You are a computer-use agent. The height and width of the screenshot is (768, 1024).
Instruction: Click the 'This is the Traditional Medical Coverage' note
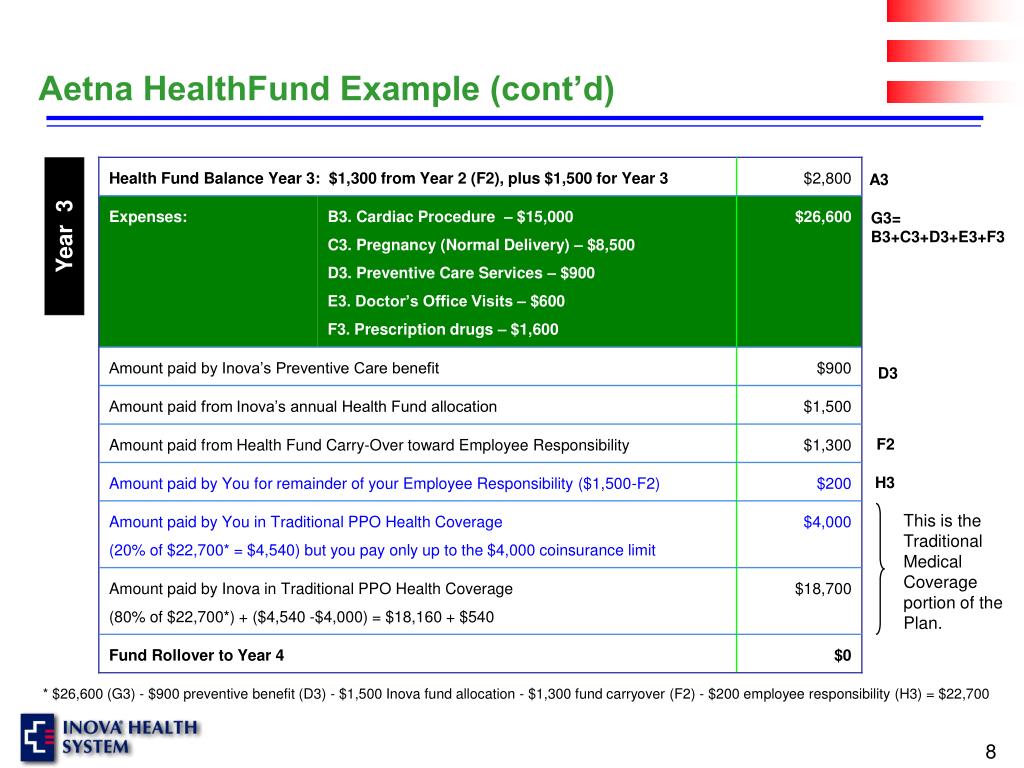[x=952, y=572]
